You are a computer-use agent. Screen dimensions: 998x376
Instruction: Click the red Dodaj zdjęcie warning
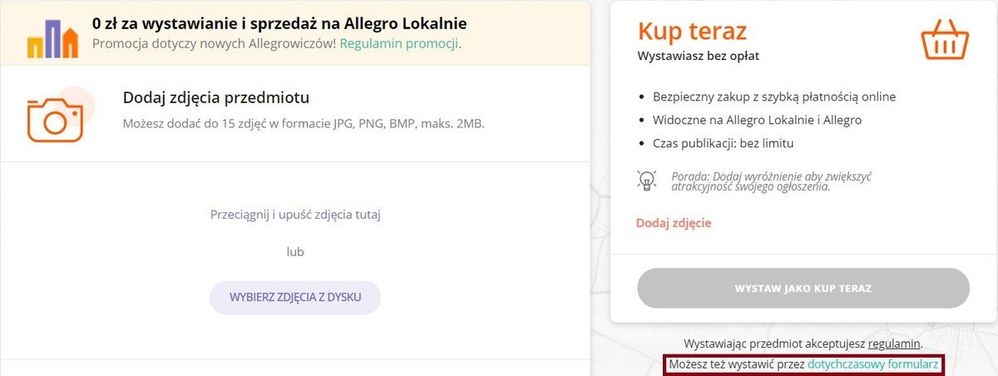point(673,223)
